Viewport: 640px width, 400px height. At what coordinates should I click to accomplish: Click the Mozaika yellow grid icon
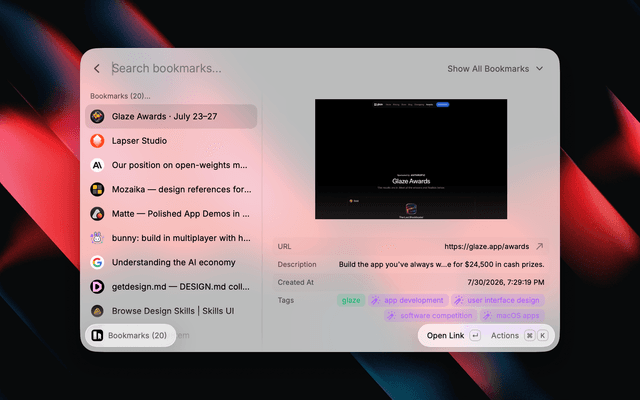pos(97,189)
